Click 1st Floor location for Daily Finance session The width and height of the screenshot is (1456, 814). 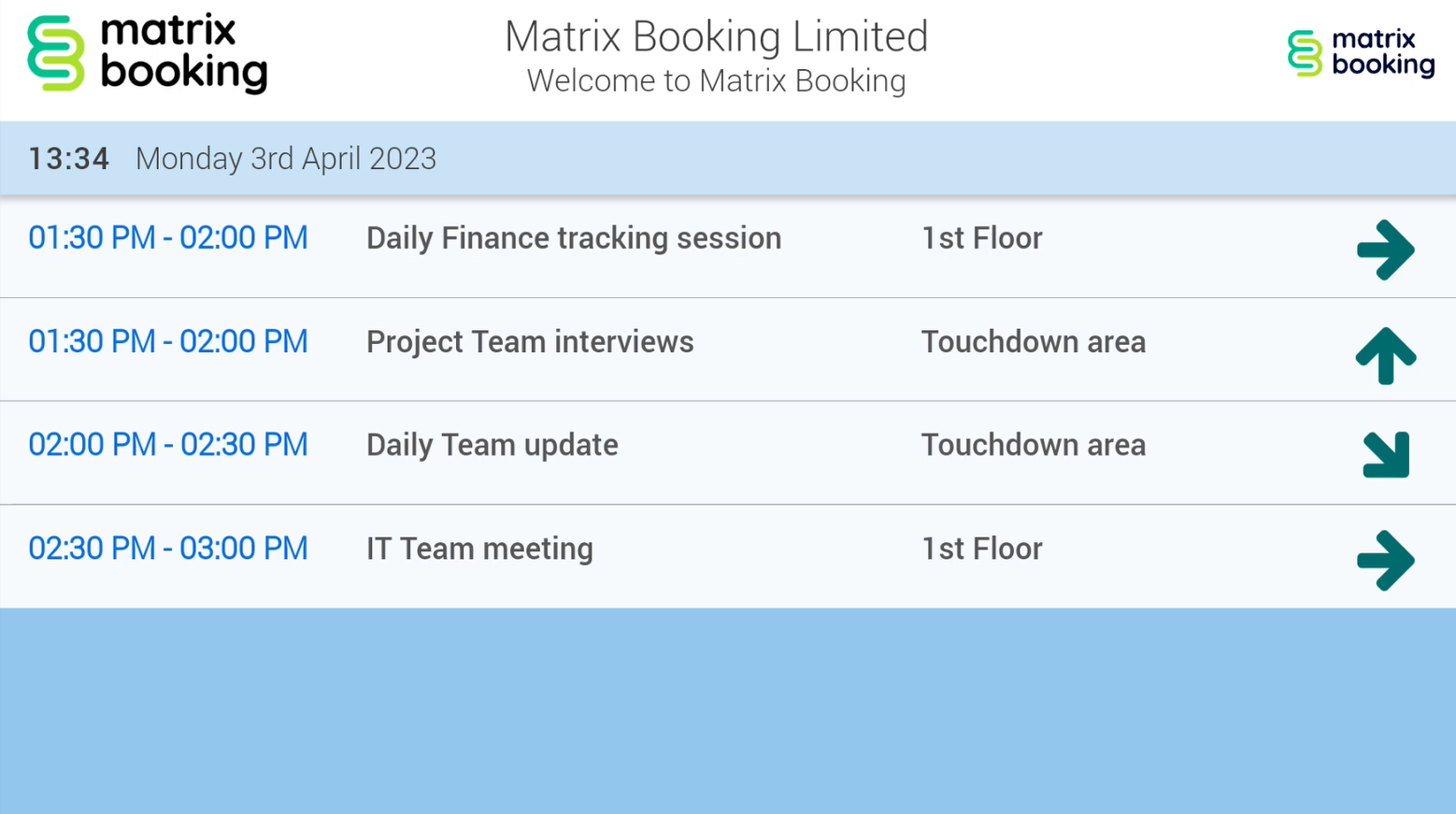point(981,238)
